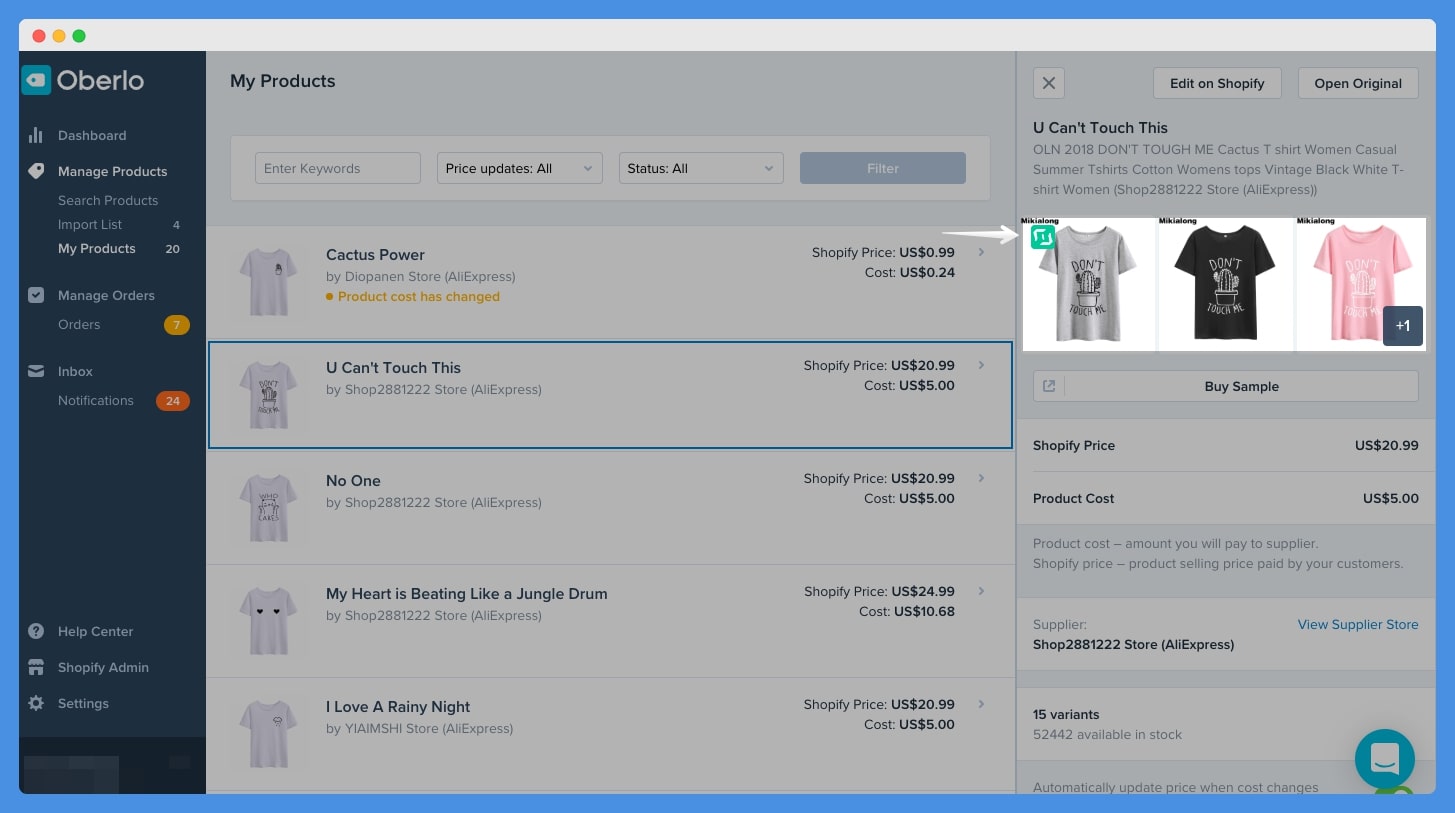The image size is (1455, 813).
Task: Click the Oberlo logo icon
Action: [x=36, y=80]
